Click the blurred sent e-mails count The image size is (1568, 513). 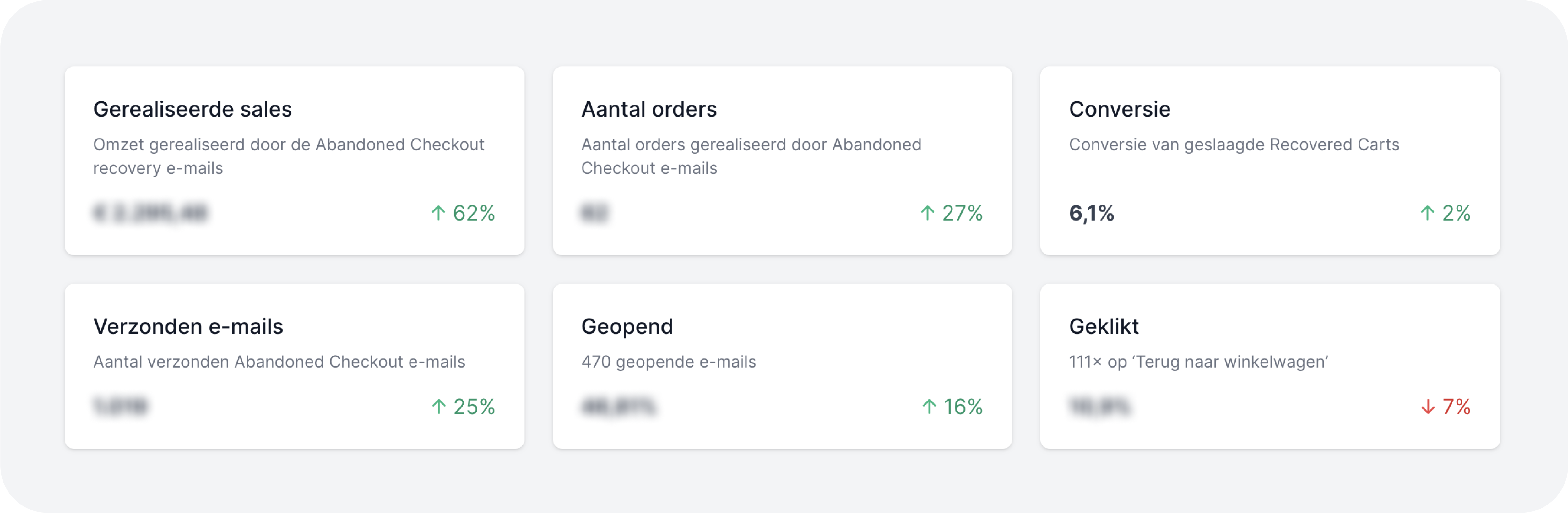[x=121, y=407]
